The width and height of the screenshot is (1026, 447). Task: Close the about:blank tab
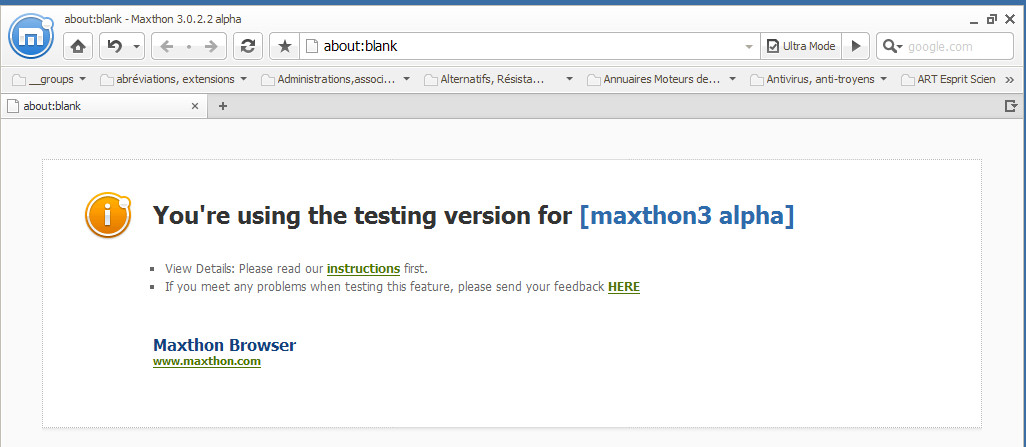click(194, 106)
